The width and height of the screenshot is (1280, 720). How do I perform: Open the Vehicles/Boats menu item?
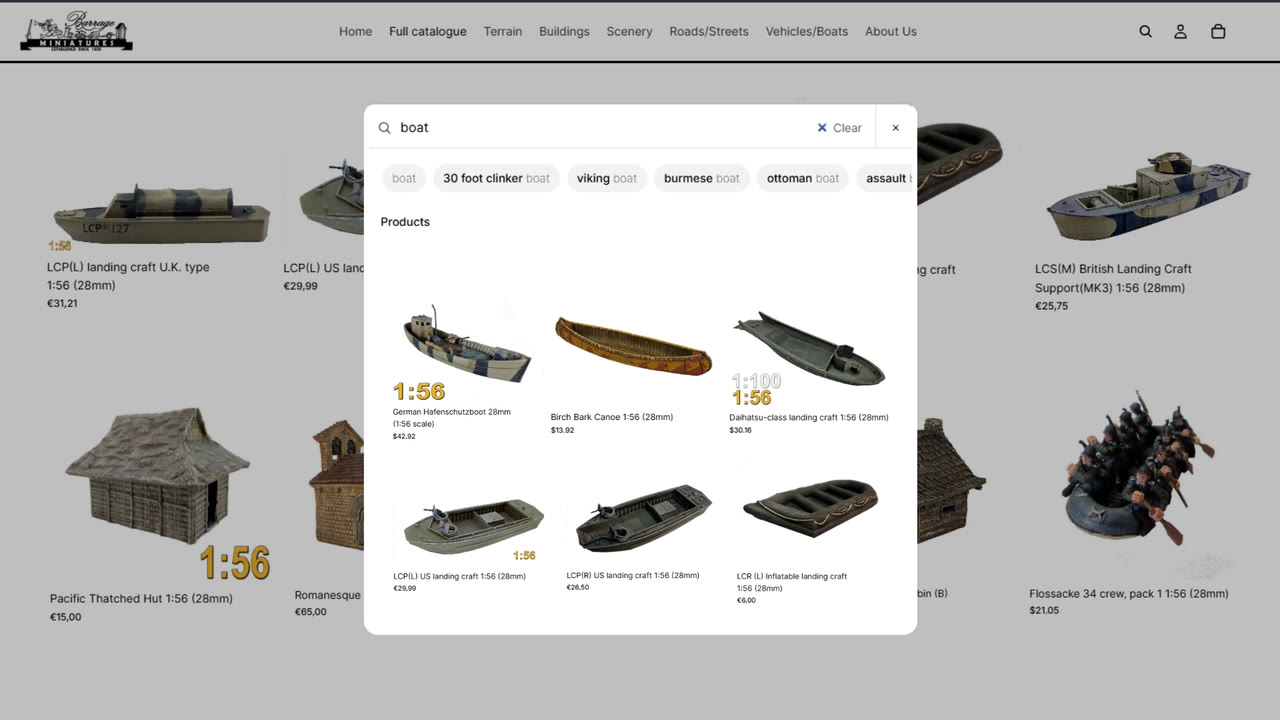pos(807,31)
